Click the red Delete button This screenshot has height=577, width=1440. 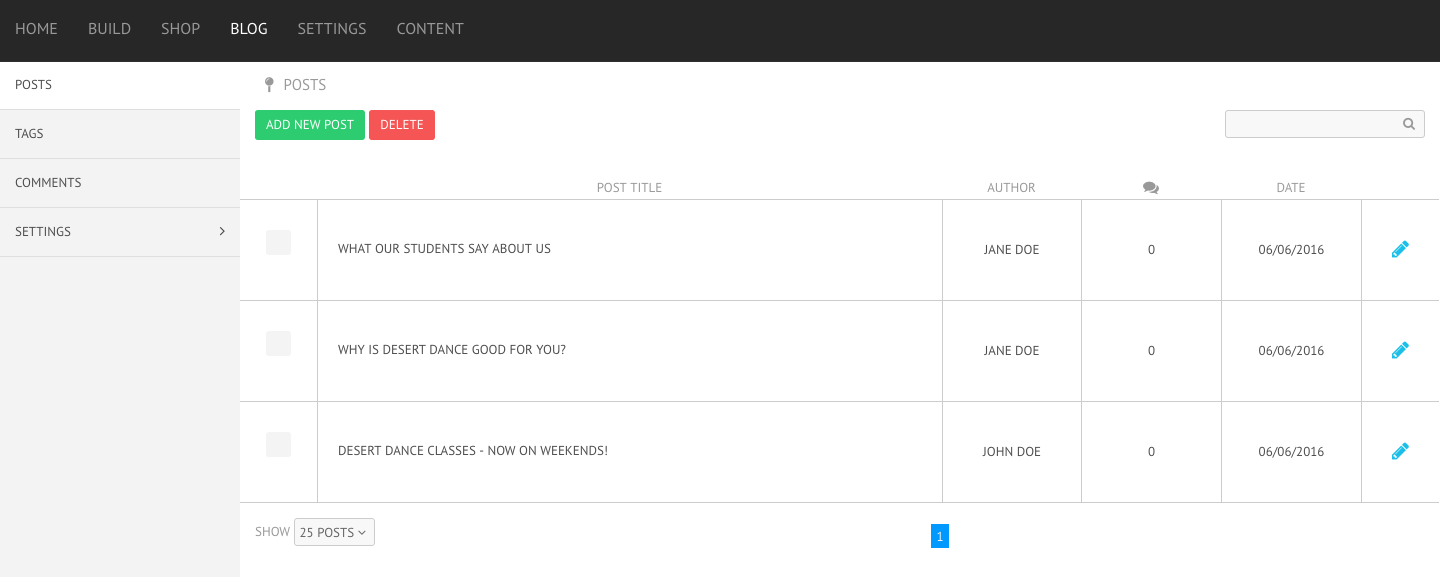[x=402, y=125]
